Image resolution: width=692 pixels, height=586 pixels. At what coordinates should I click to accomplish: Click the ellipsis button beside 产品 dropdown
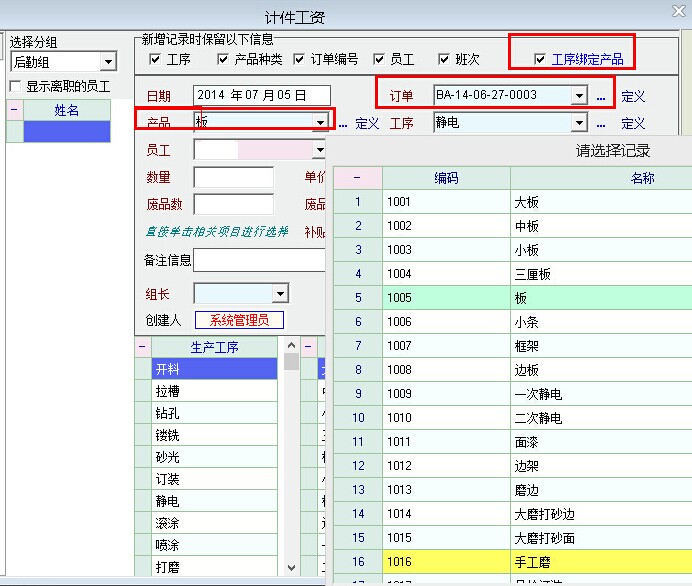pyautogui.click(x=342, y=123)
